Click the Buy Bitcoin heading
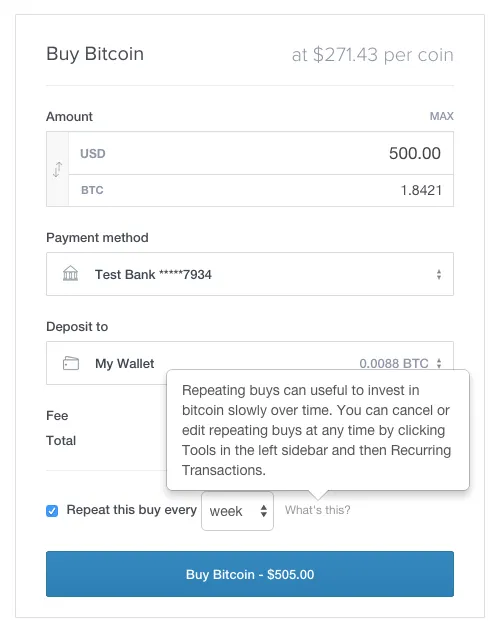Viewport: 504px width, 639px height. coord(95,54)
